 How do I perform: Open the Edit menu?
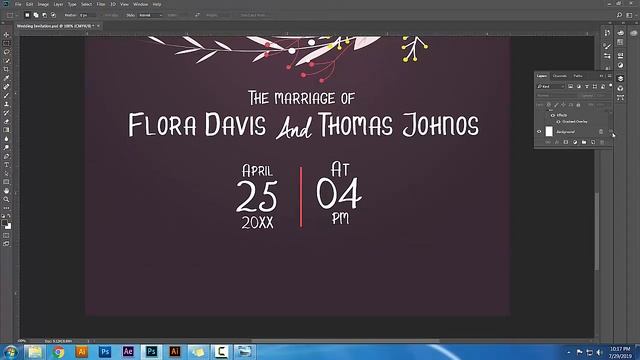pyautogui.click(x=29, y=4)
